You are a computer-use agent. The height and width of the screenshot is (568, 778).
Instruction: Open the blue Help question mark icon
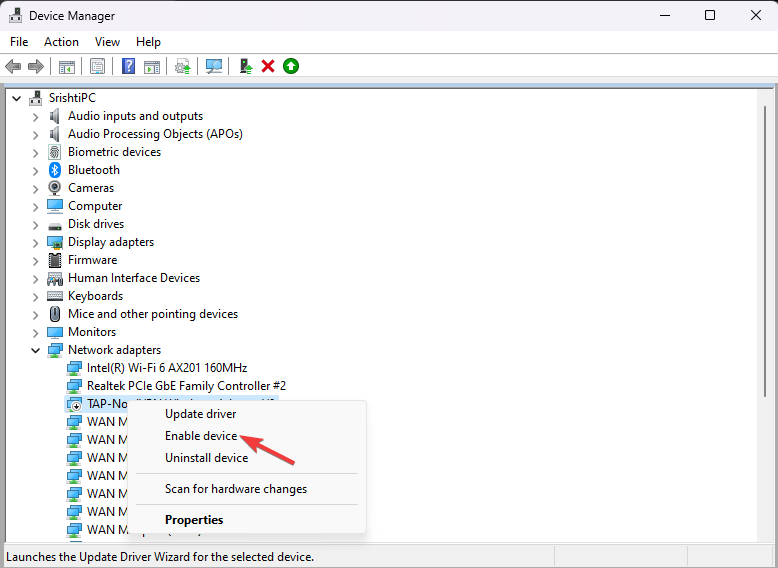coord(129,66)
